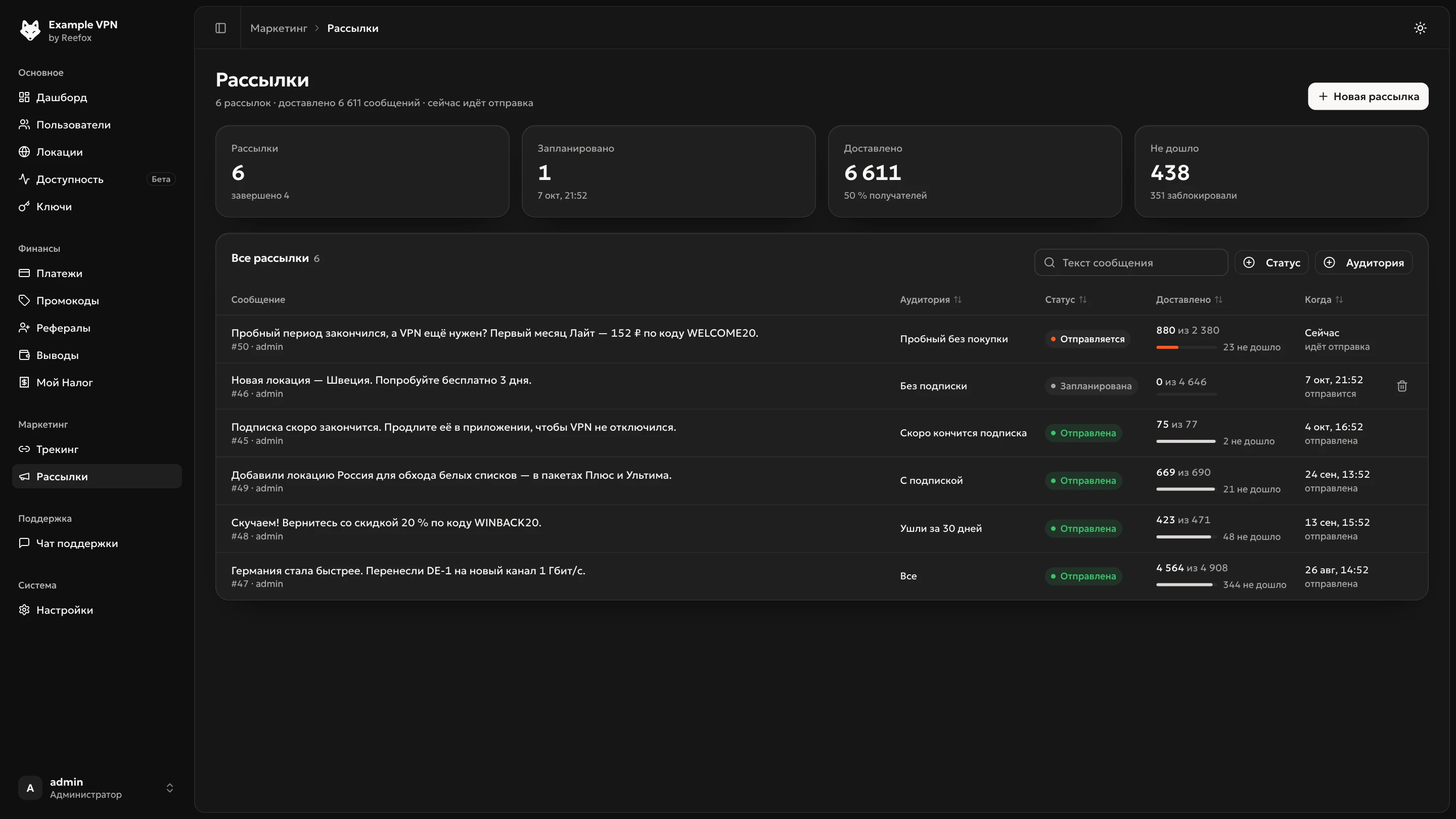The height and width of the screenshot is (819, 1456).
Task: Open the Статус filter dropdown
Action: (1271, 263)
